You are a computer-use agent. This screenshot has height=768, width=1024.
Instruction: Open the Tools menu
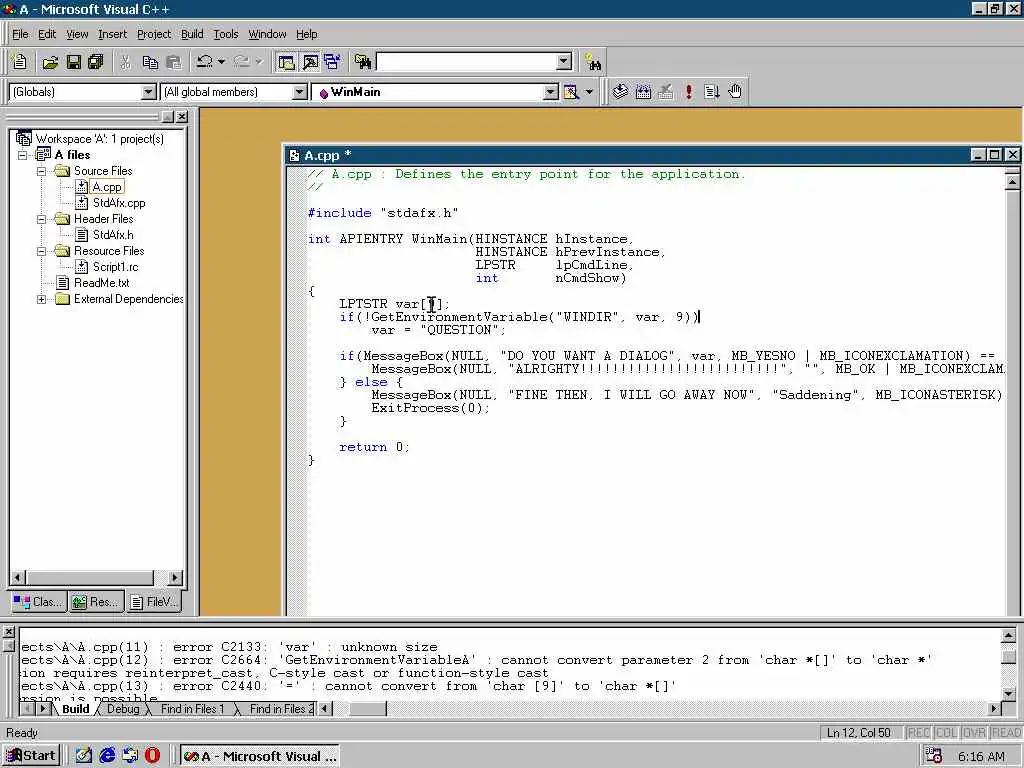pos(226,34)
